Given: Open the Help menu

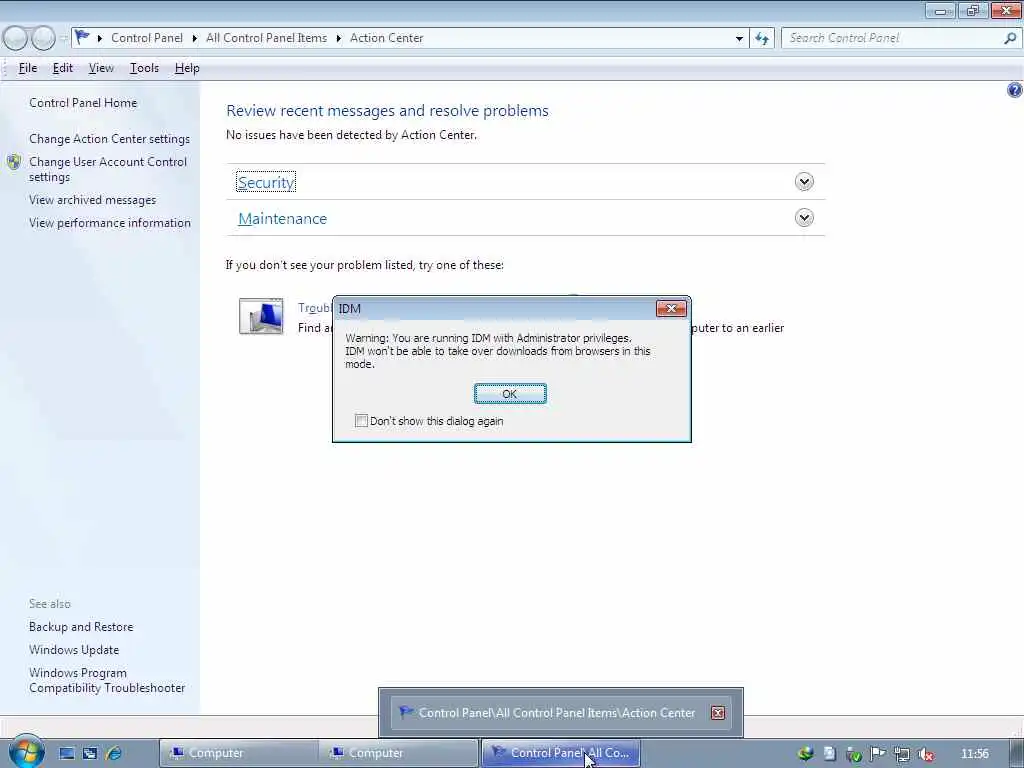Looking at the screenshot, I should (x=187, y=68).
